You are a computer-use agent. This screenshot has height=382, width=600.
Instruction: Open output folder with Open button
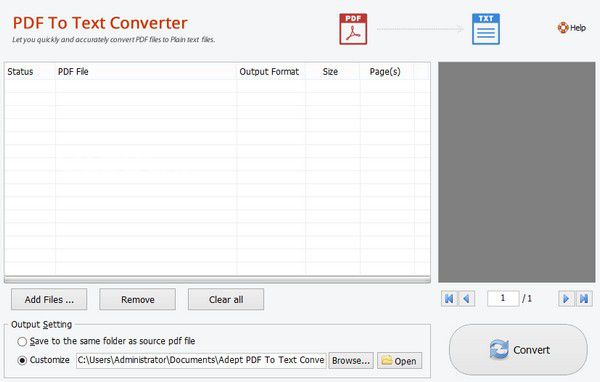coord(399,361)
